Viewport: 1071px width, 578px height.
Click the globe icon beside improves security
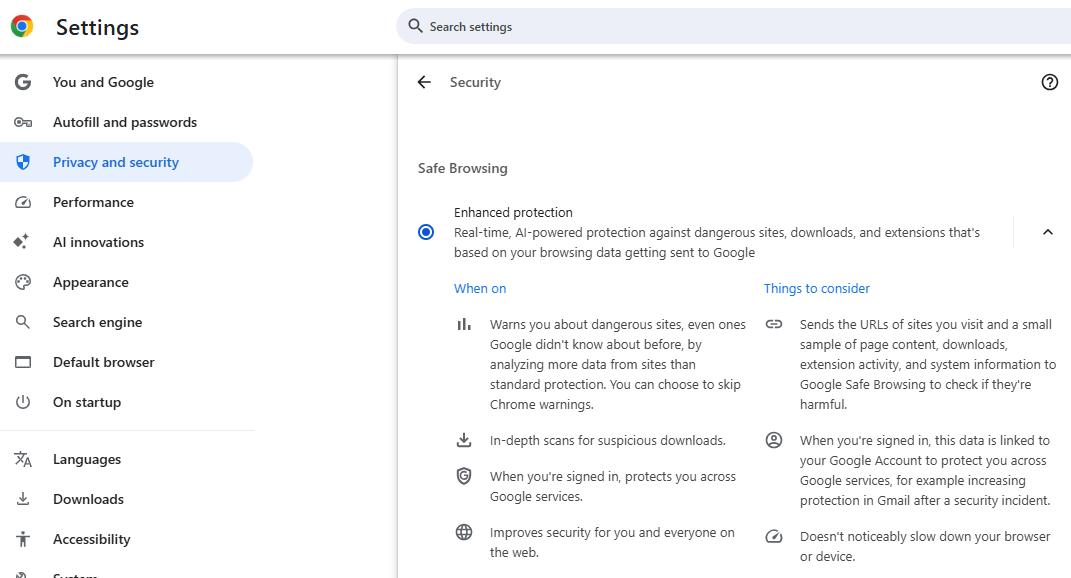point(464,532)
